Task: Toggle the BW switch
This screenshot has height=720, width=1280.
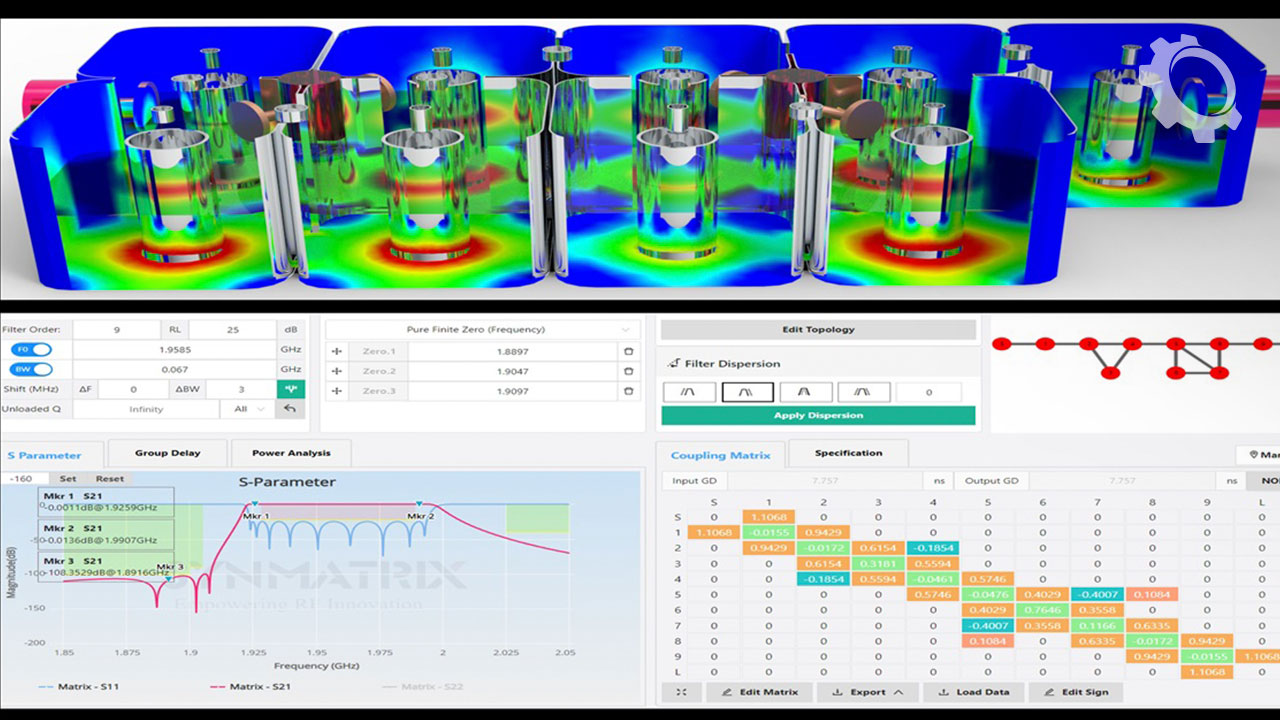Action: pyautogui.click(x=32, y=369)
